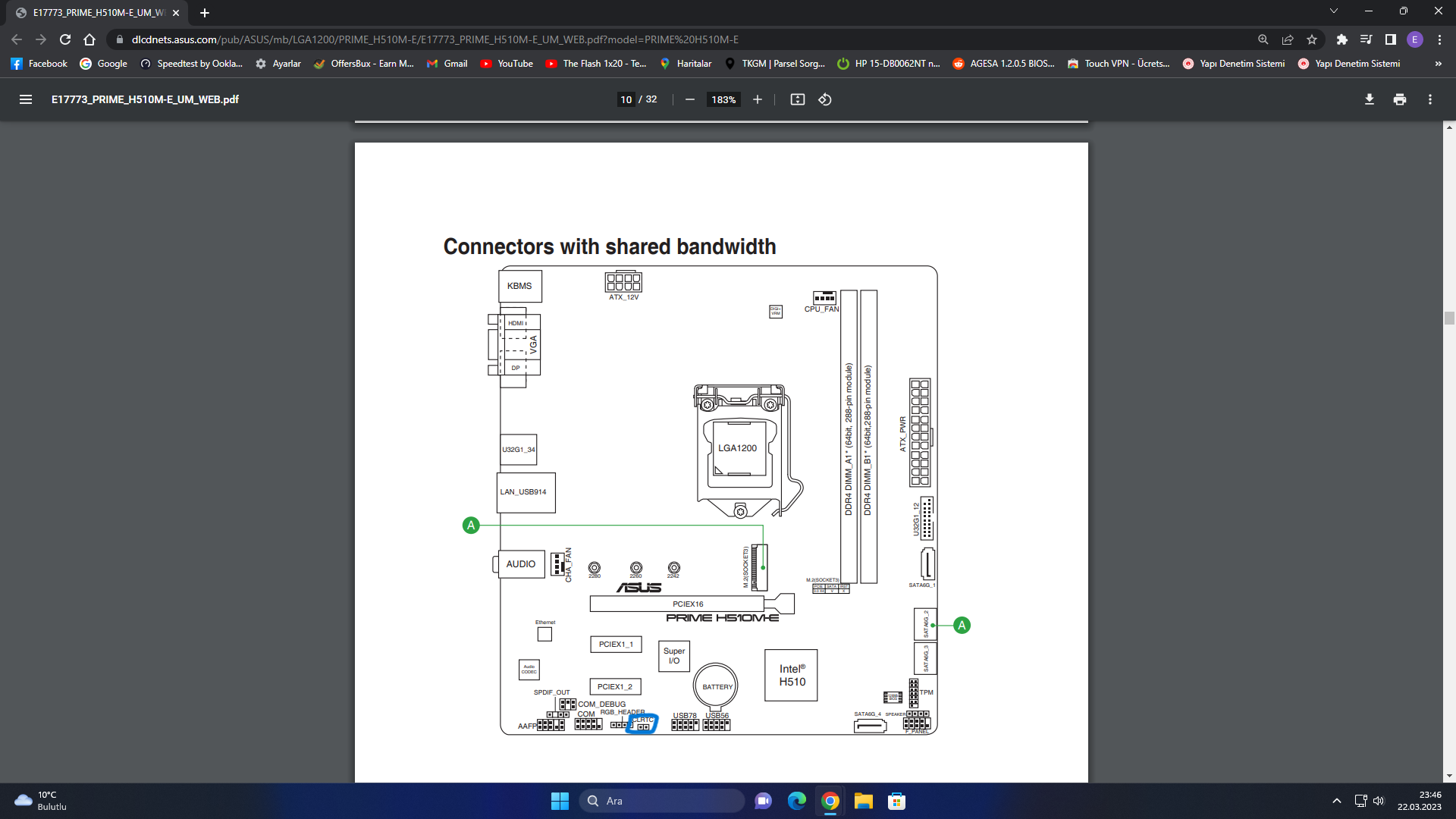Edit the PDF page number field

coord(626,99)
